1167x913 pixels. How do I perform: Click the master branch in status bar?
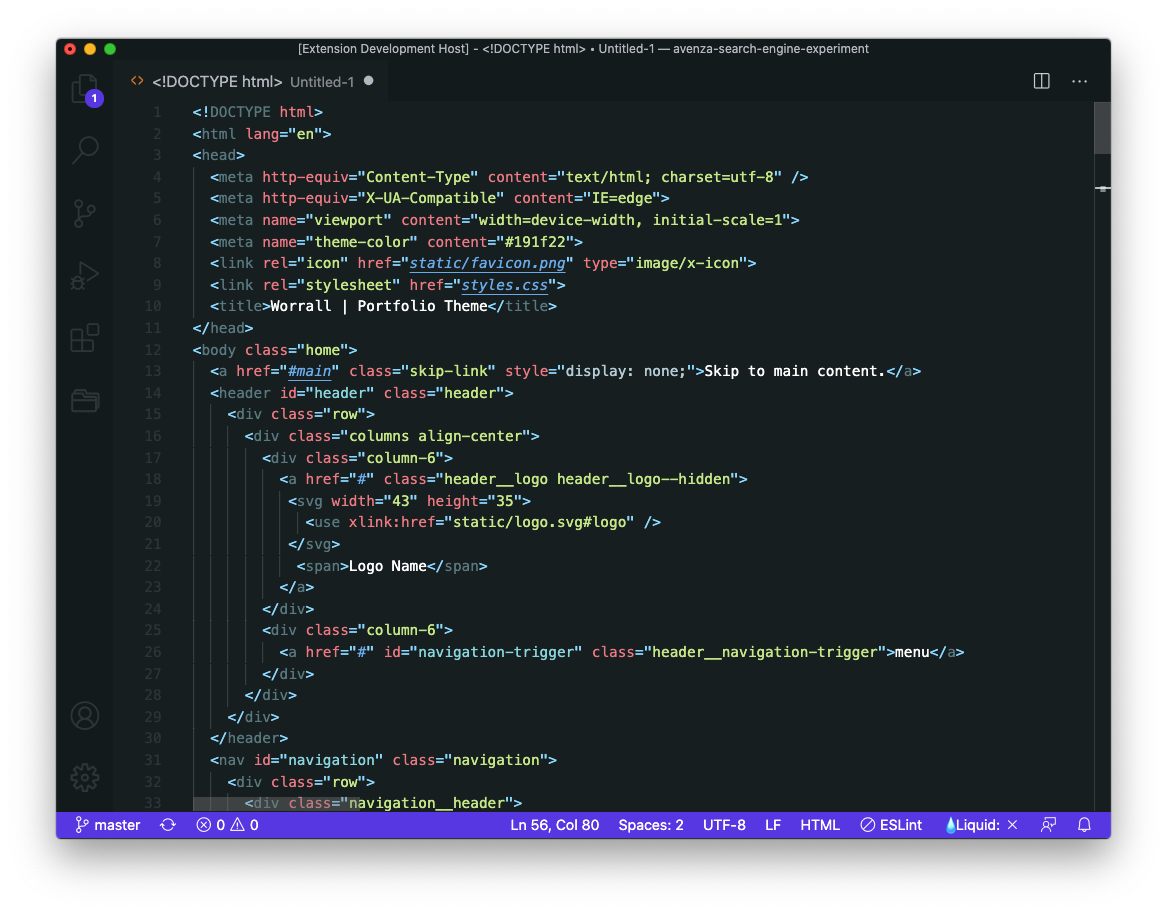[x=108, y=825]
